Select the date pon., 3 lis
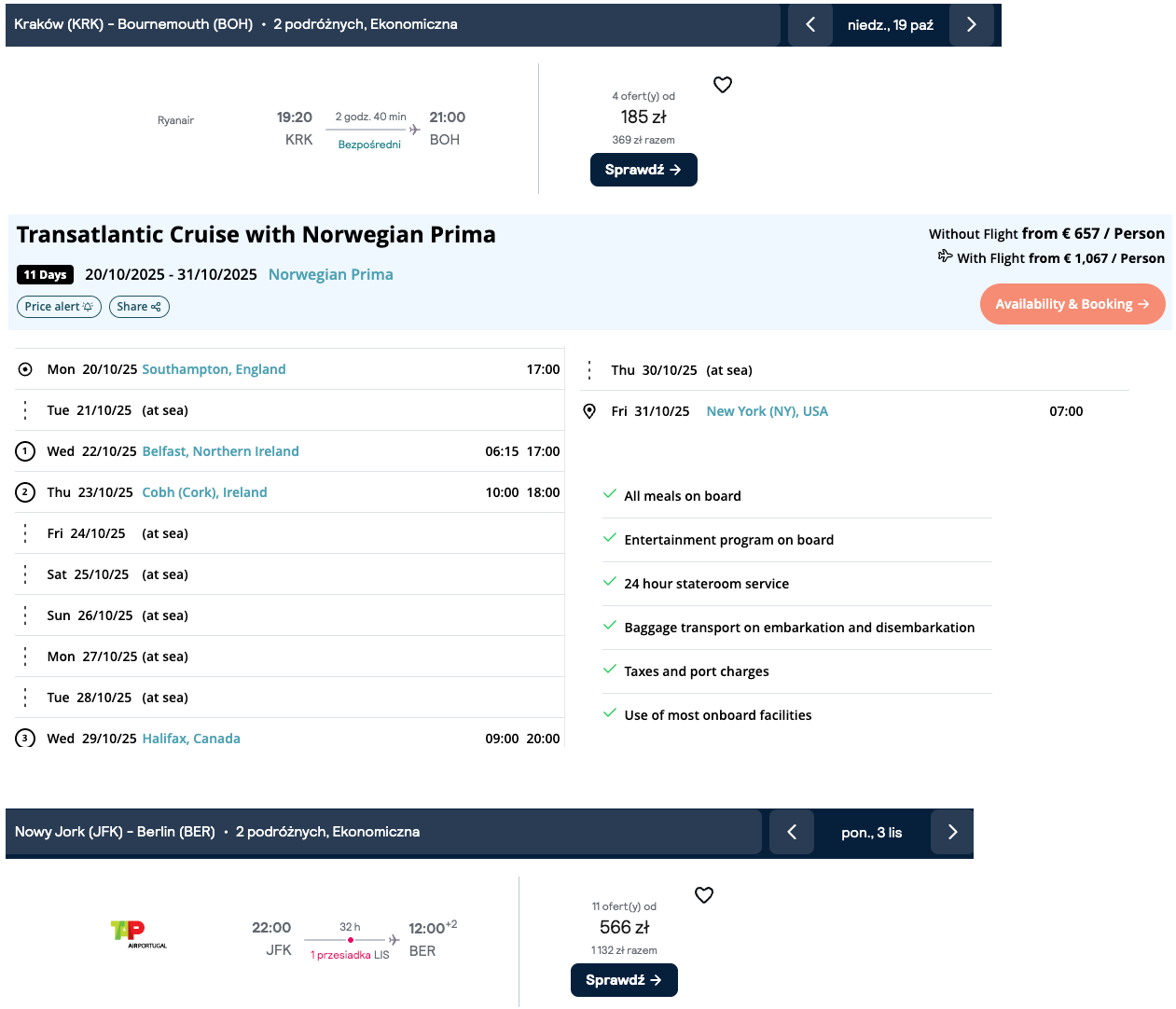The image size is (1176, 1009). [872, 833]
